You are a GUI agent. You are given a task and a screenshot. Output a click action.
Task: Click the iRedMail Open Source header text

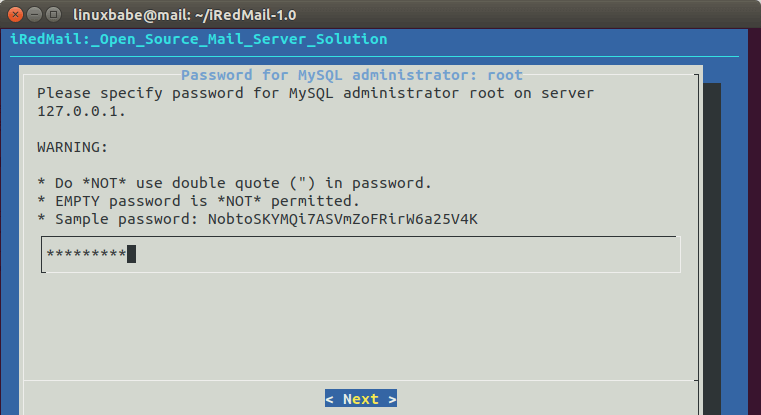198,40
